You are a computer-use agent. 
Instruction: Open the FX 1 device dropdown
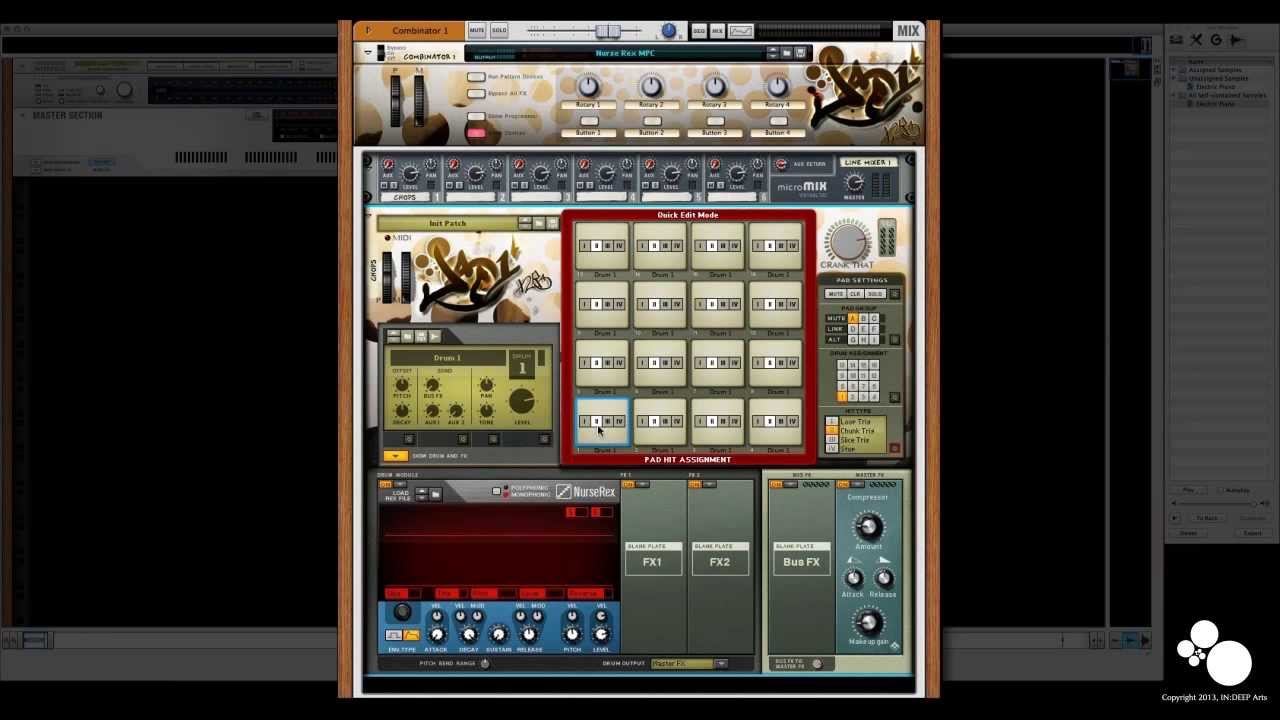642,484
